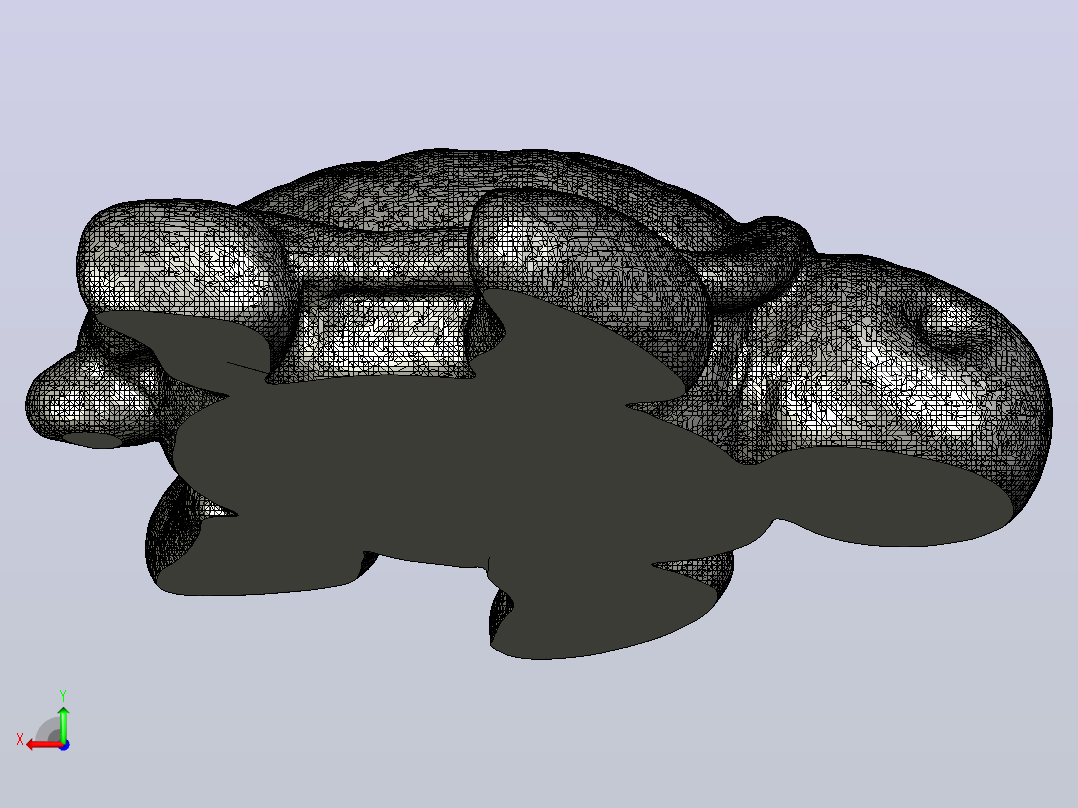Click the red X axis arrow of the triad
Viewport: 1078px width, 808px height.
(43, 745)
